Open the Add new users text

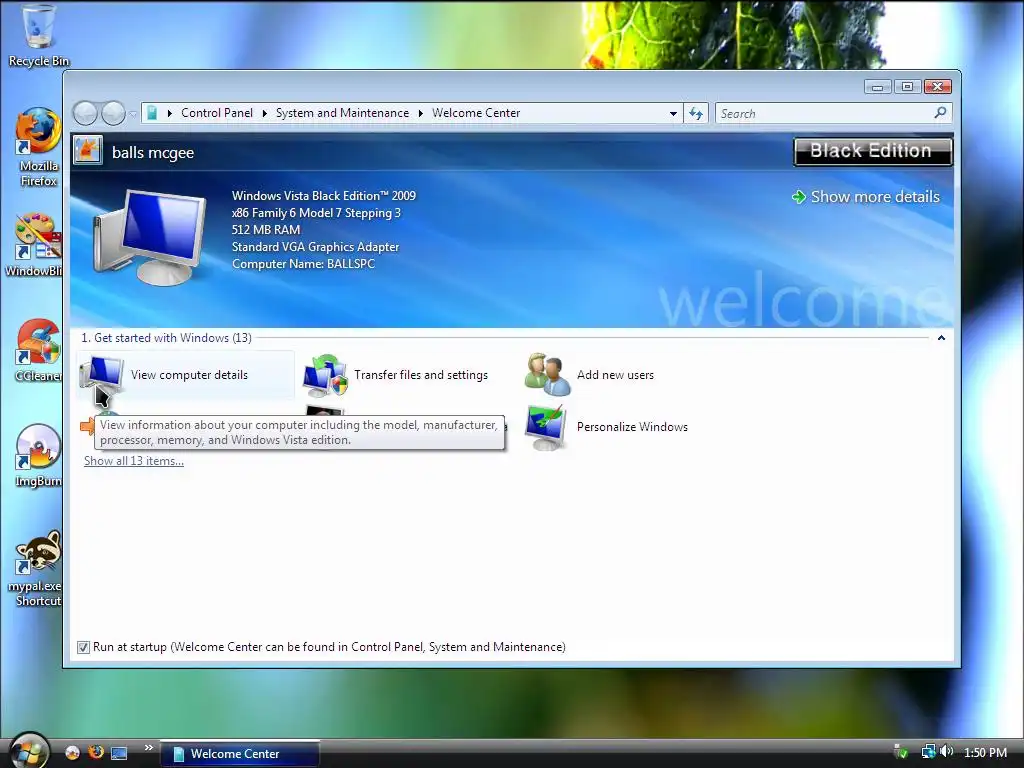click(x=615, y=375)
